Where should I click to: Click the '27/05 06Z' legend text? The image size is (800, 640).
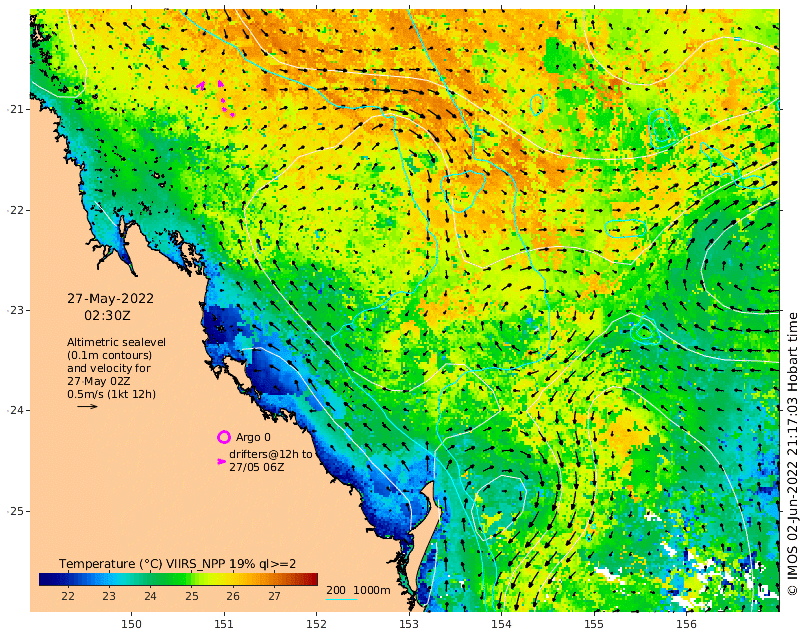[x=257, y=467]
